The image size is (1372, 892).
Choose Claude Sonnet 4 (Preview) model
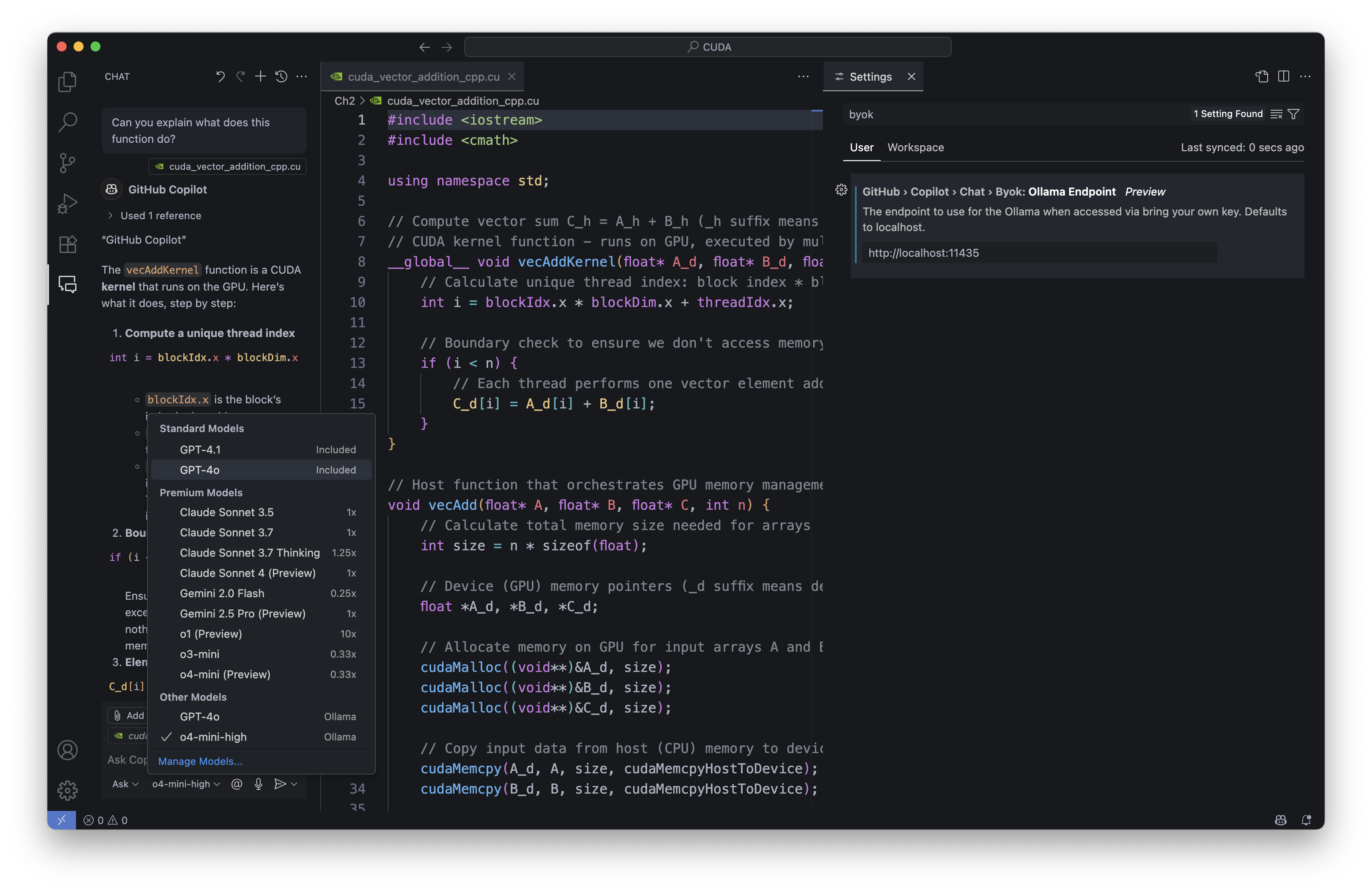(x=261, y=573)
